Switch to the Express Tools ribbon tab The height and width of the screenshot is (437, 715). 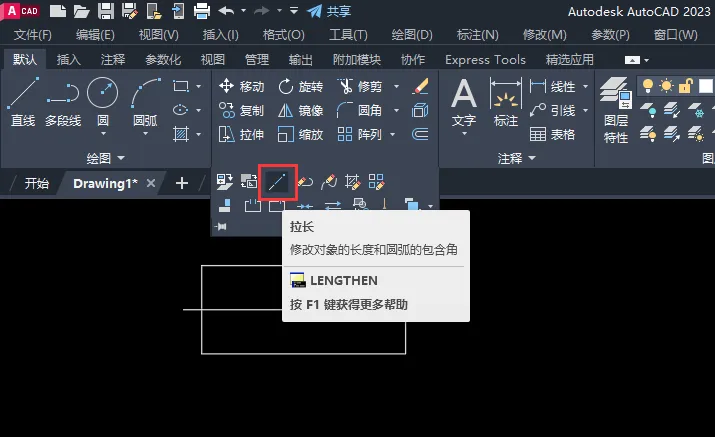click(x=485, y=59)
